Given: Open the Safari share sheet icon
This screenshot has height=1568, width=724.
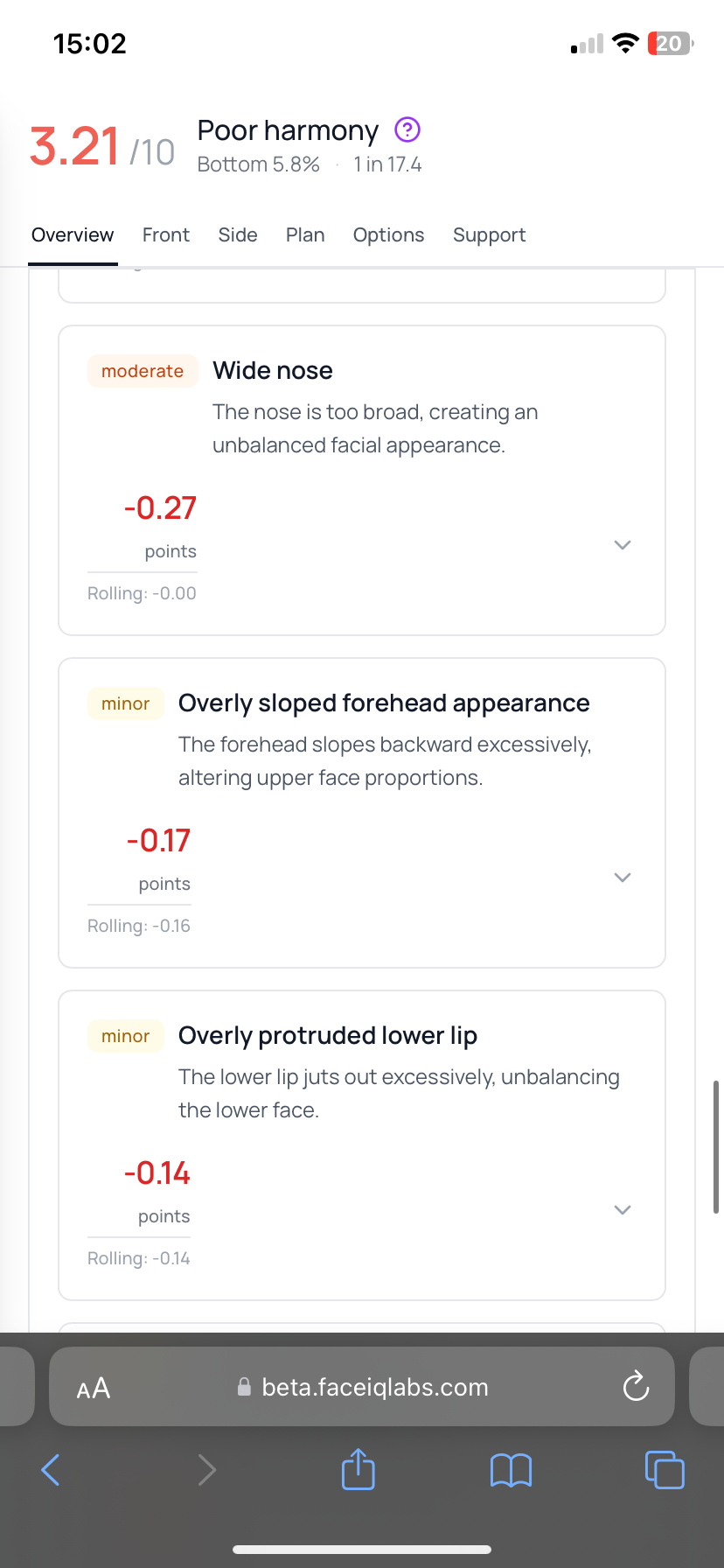Looking at the screenshot, I should [x=358, y=1469].
